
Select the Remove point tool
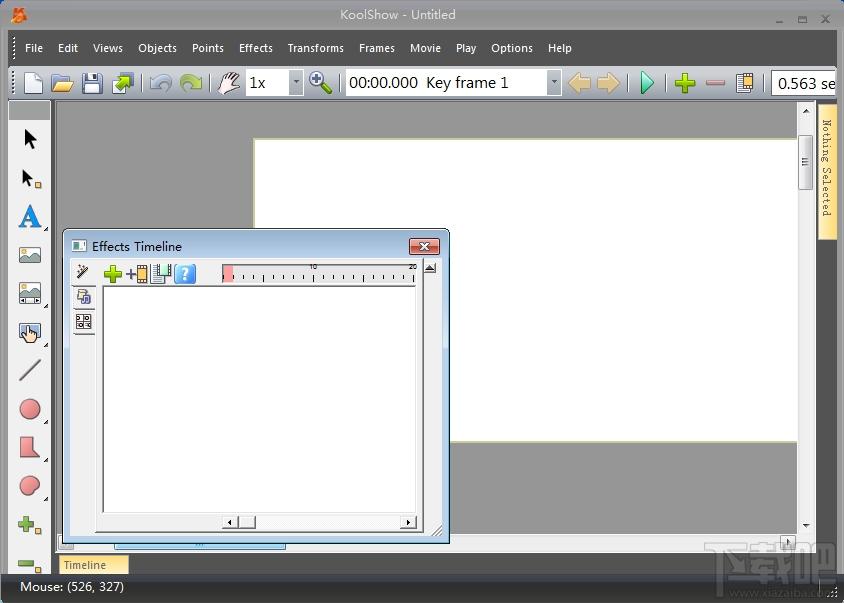point(29,565)
